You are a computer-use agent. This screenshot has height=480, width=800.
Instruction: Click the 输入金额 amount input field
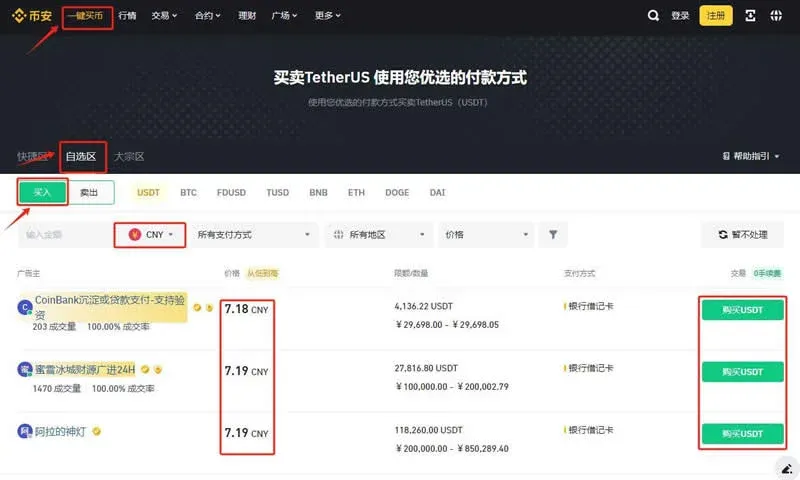(x=66, y=235)
